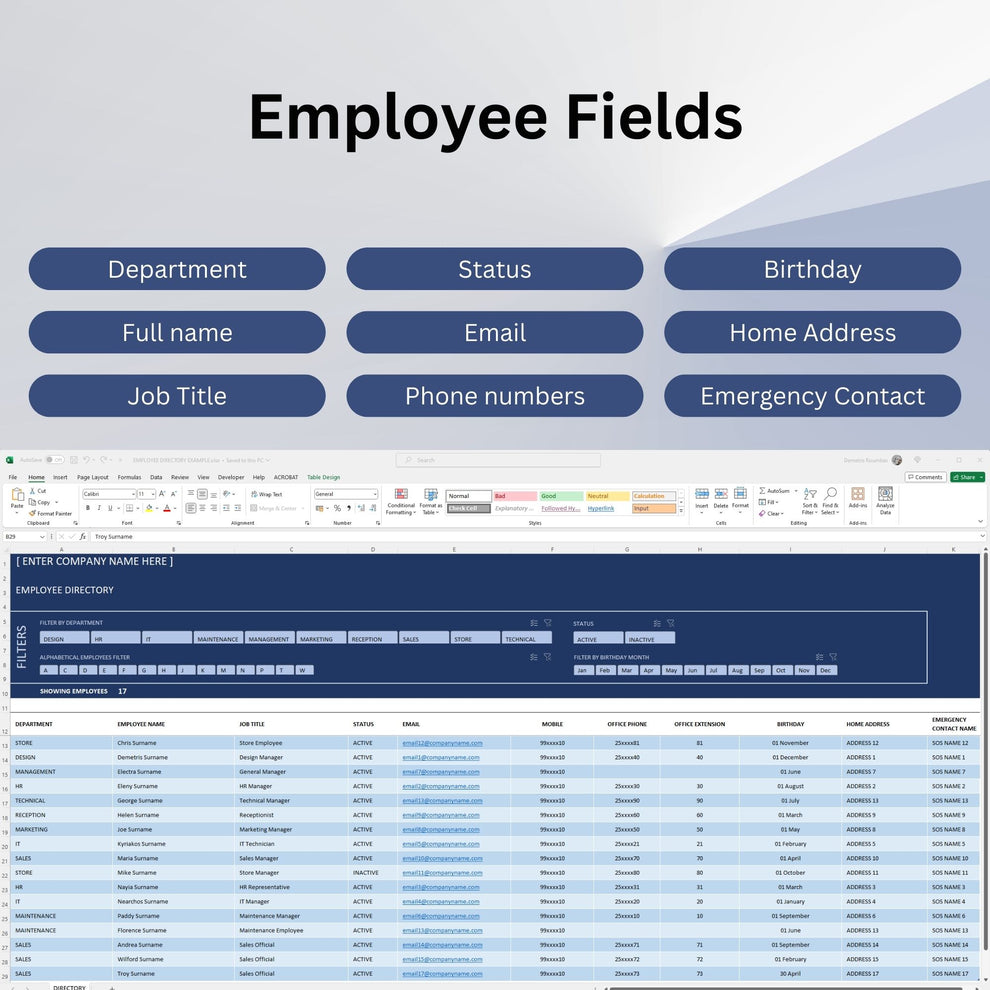
Task: Switch to the Insert ribbon tab
Action: pyautogui.click(x=60, y=477)
